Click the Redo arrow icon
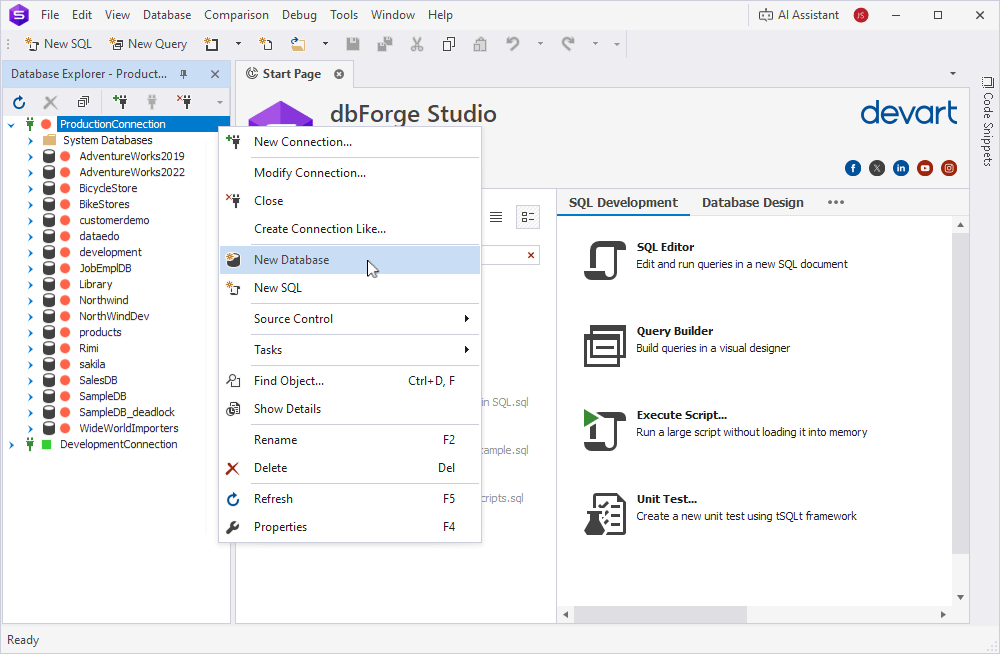The image size is (1000, 654). tap(568, 44)
